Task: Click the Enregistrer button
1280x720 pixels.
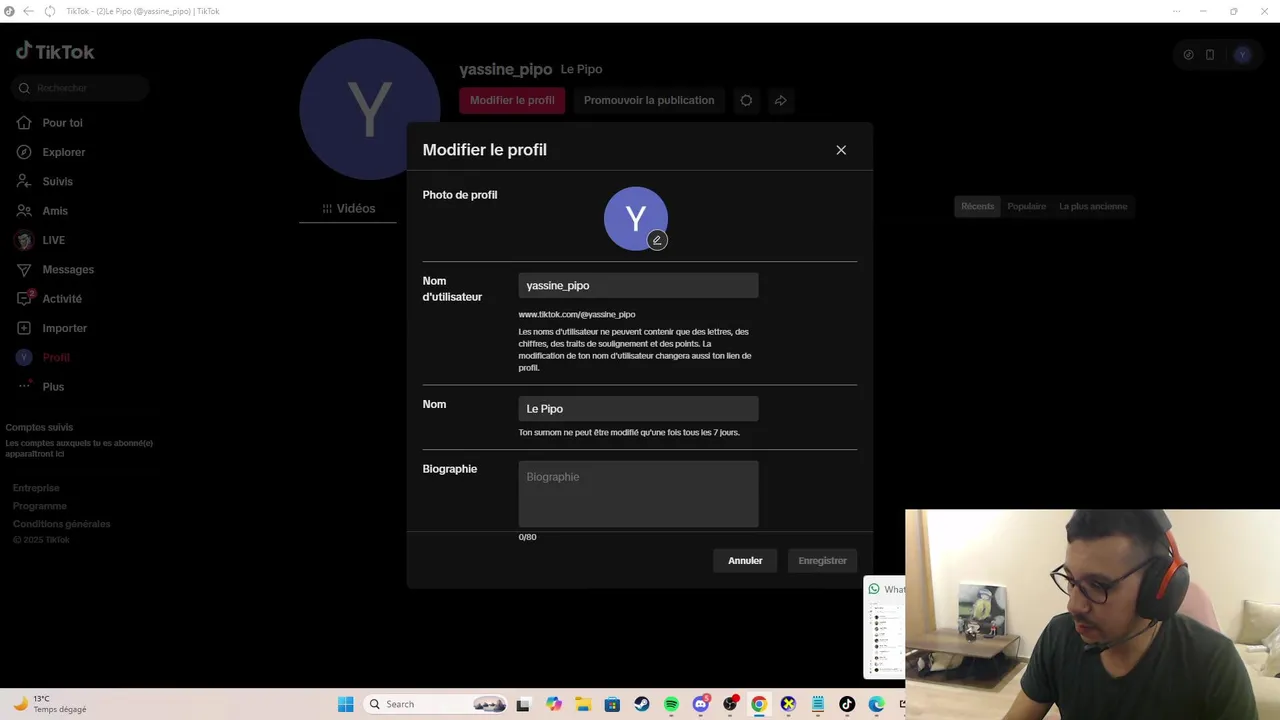Action: [822, 561]
